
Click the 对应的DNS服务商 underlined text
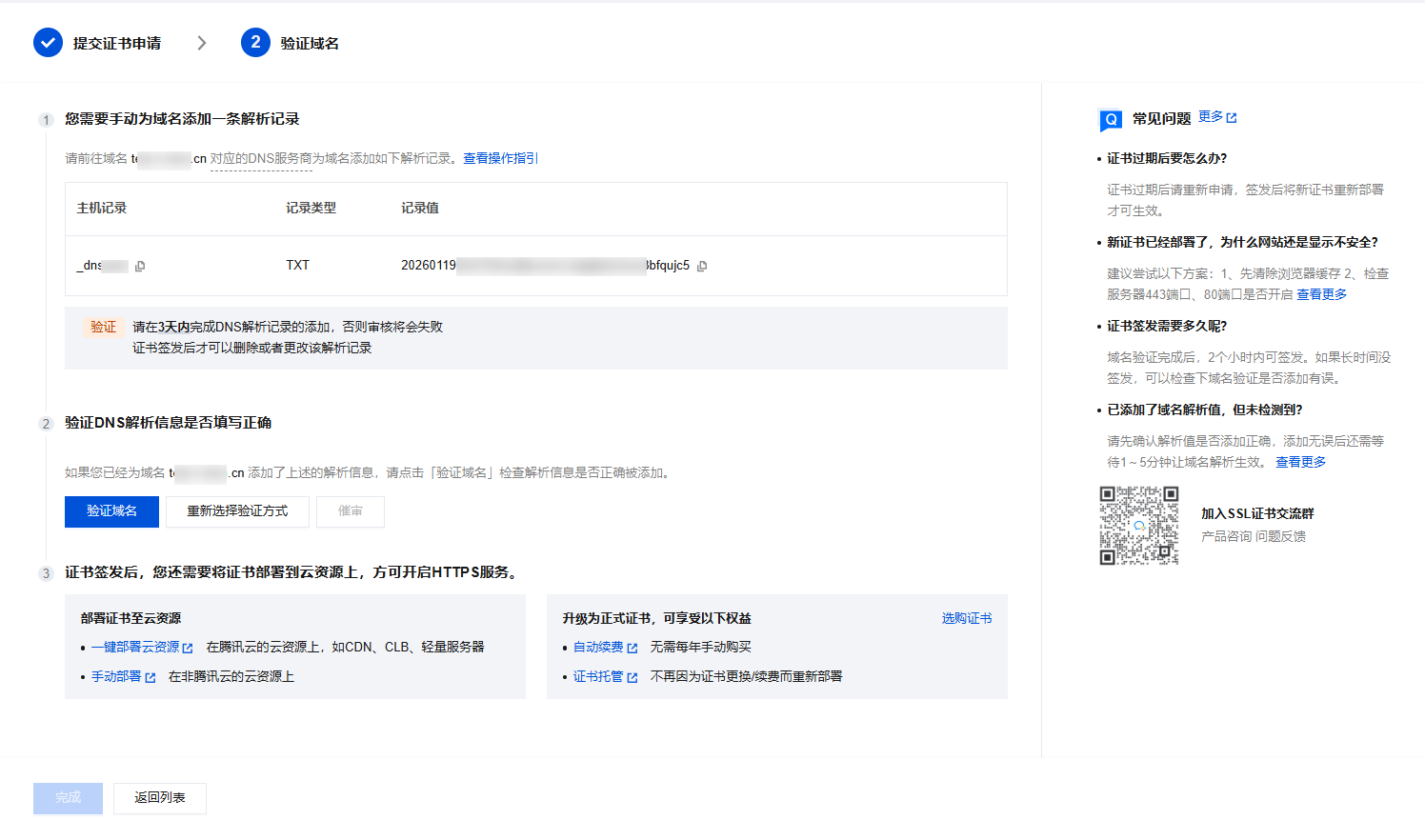(x=261, y=159)
